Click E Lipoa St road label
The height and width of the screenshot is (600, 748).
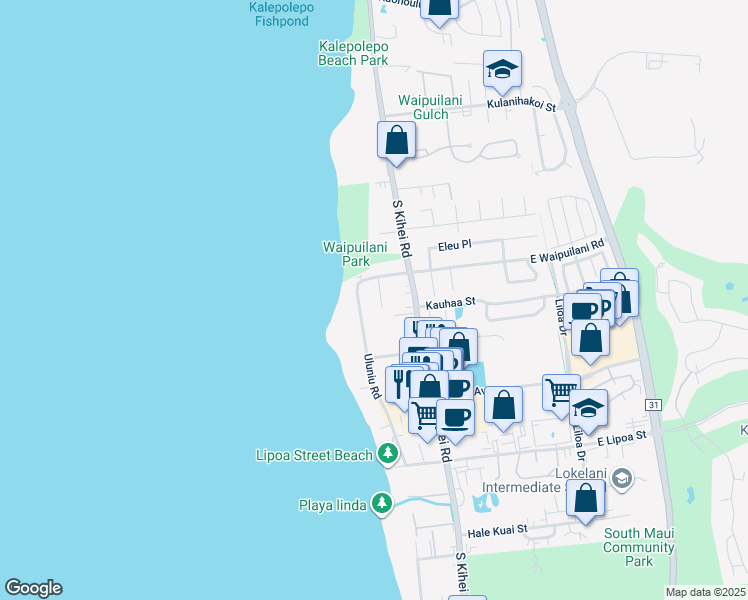[622, 438]
